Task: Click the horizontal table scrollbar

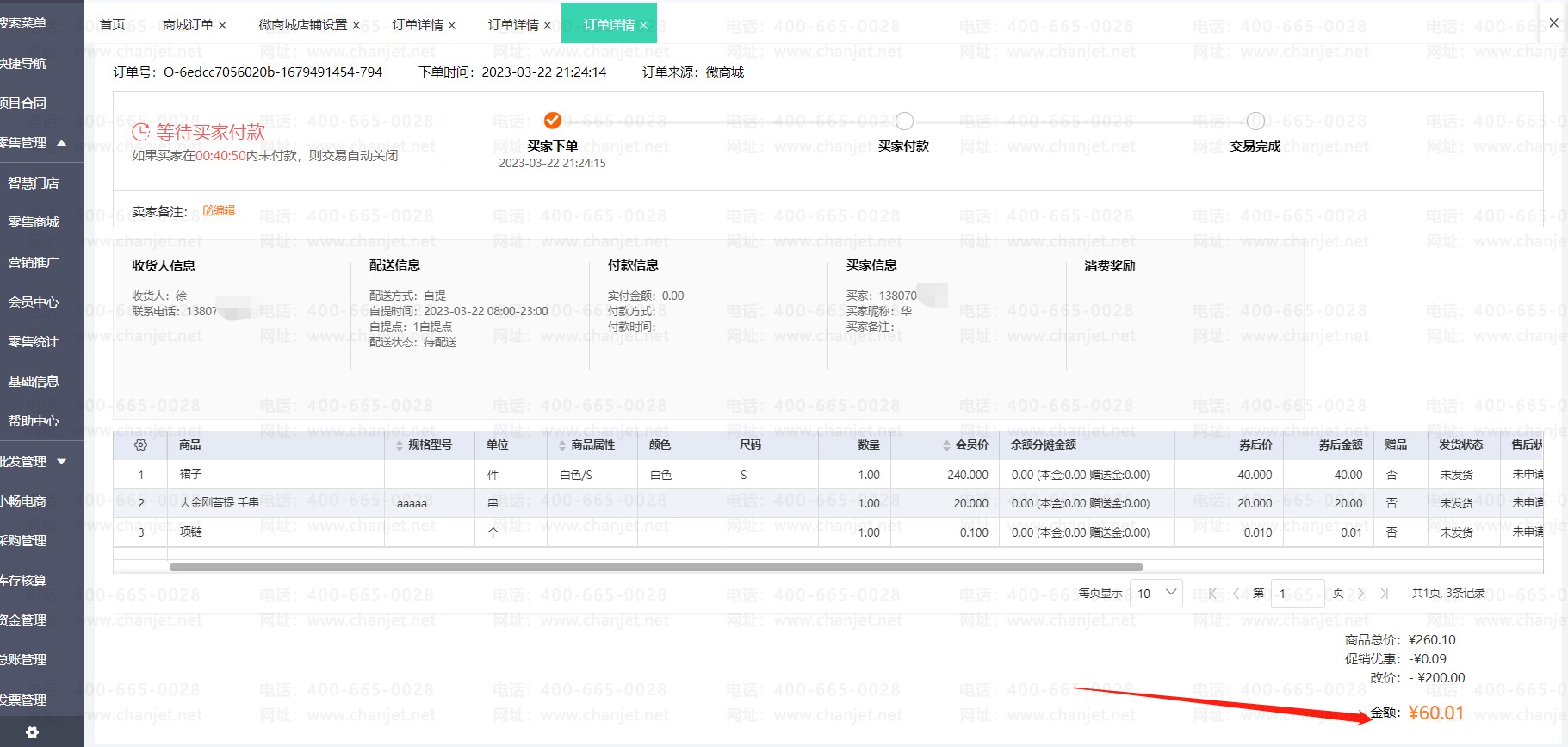Action: (656, 568)
